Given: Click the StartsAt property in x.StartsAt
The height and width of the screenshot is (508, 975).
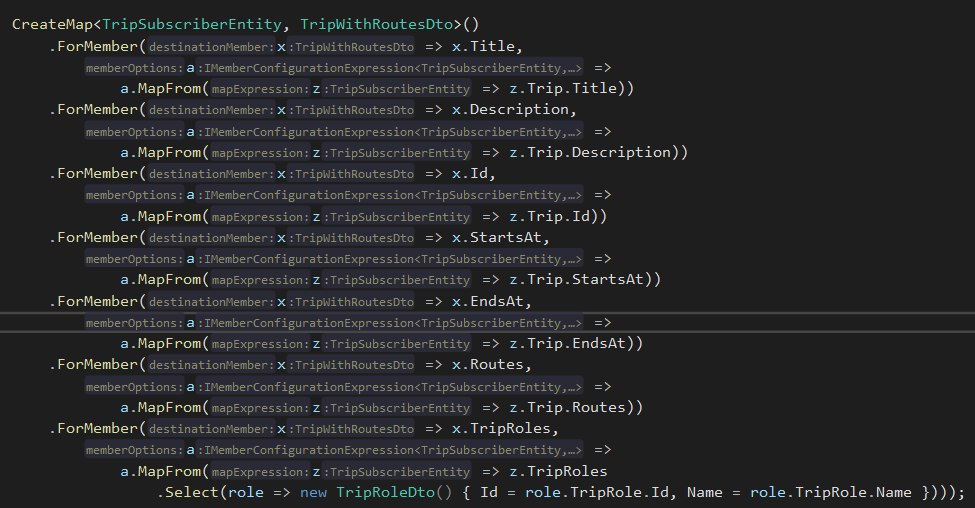Looking at the screenshot, I should click(x=506, y=238).
